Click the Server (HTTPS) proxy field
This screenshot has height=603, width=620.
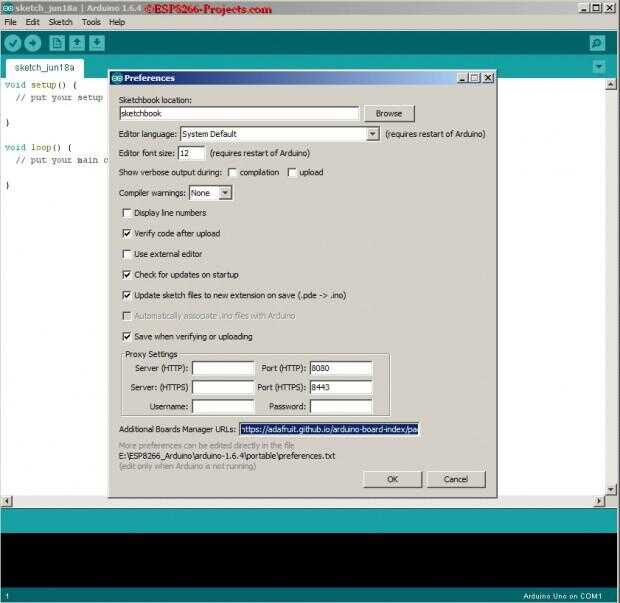[223, 387]
